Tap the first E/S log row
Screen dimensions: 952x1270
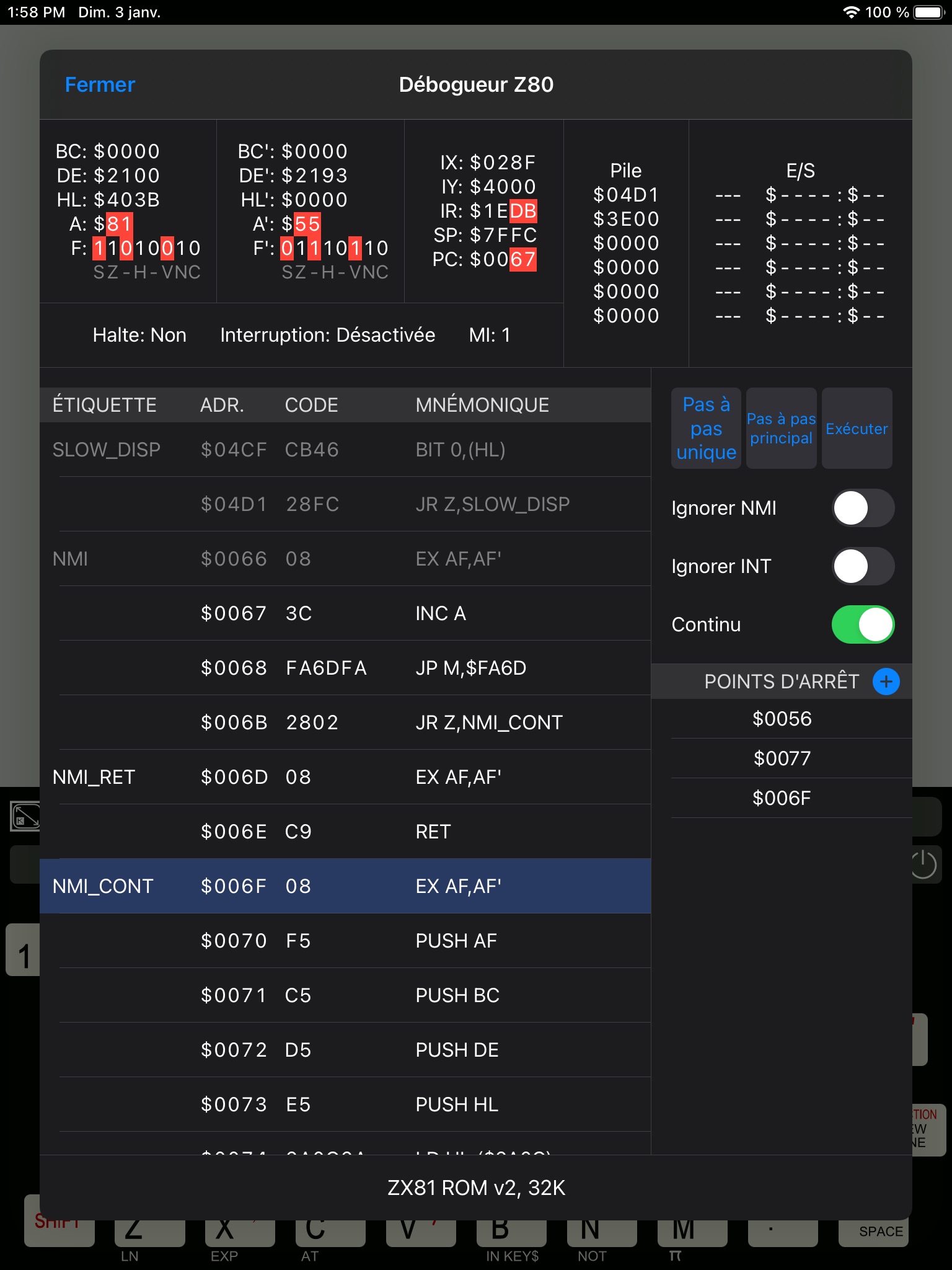click(800, 195)
